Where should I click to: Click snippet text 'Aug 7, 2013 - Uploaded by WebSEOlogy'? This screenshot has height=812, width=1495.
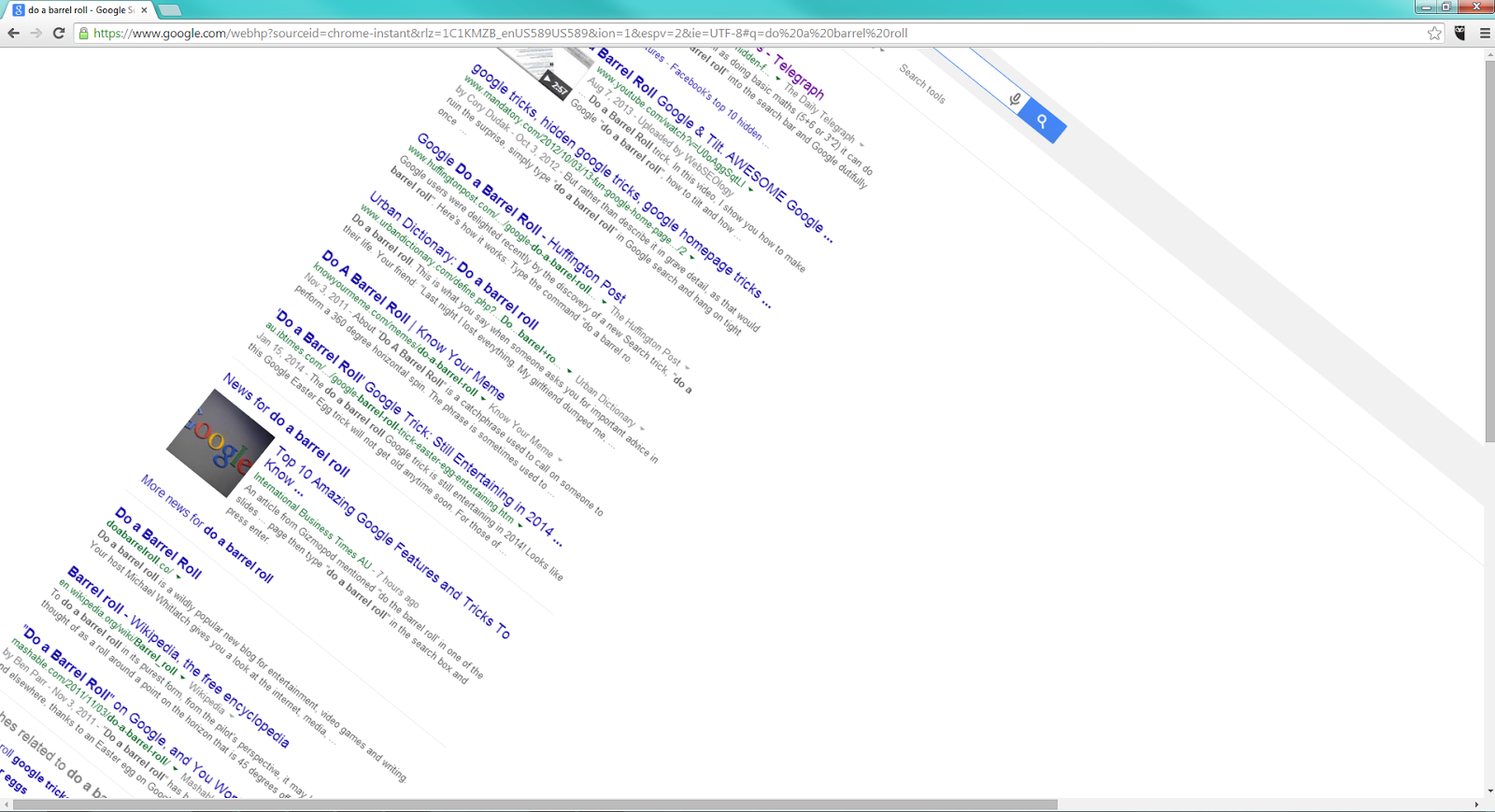click(660, 137)
